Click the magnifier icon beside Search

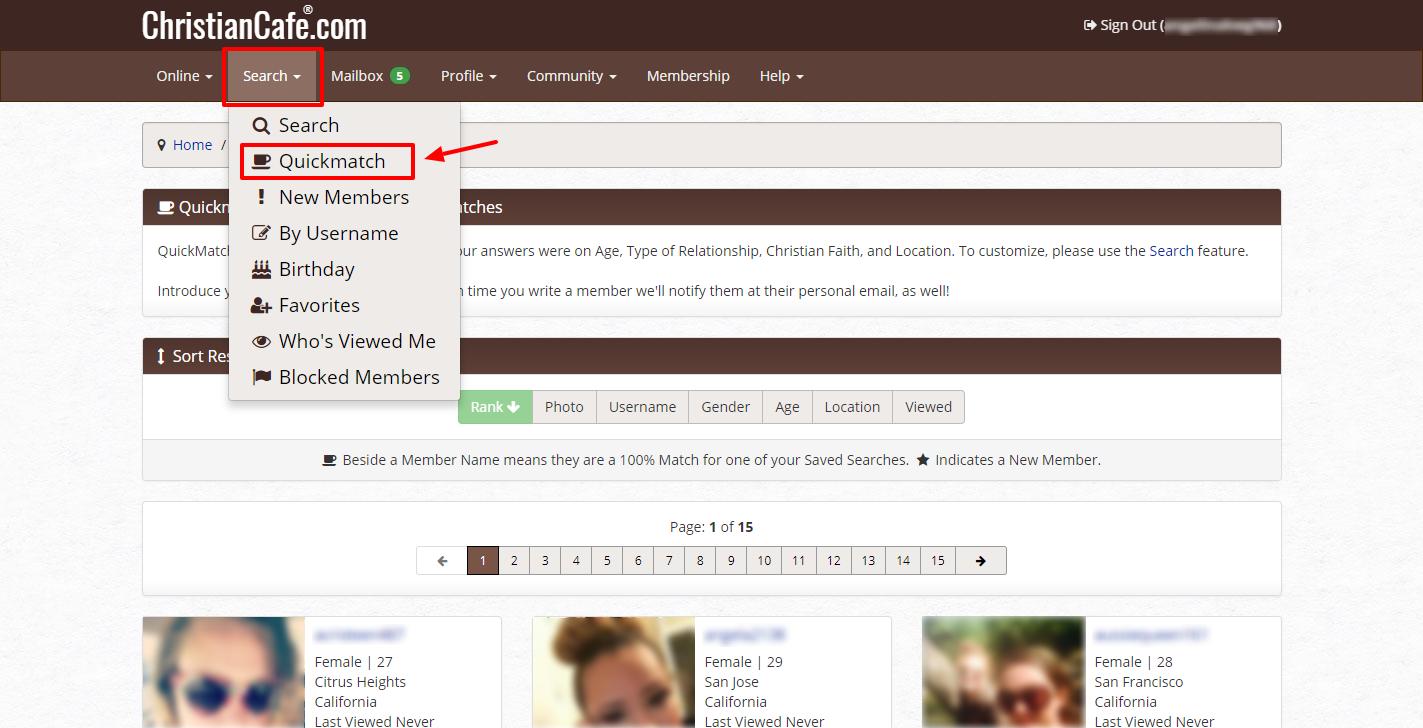[x=261, y=126]
